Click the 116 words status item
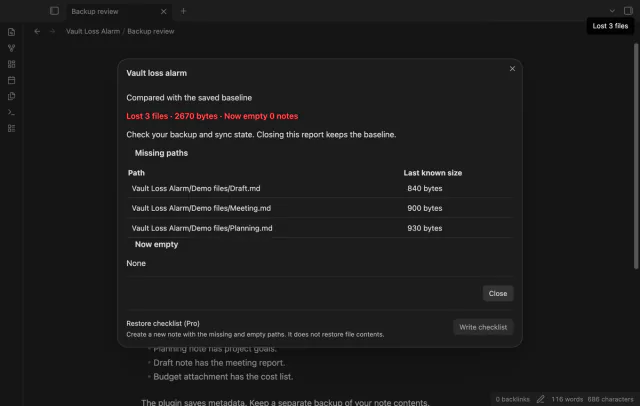Viewport: 640px width, 406px height. pyautogui.click(x=567, y=399)
